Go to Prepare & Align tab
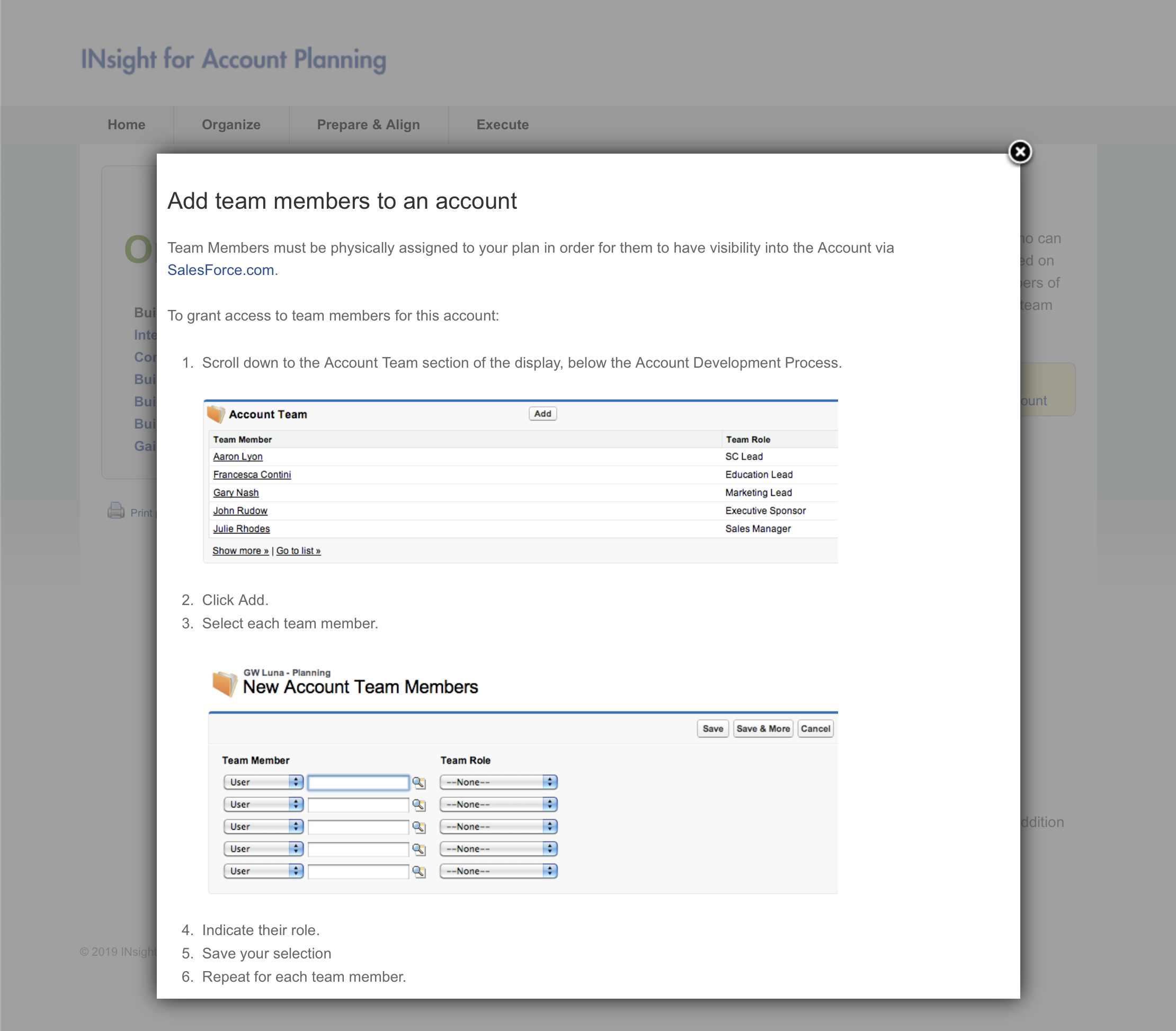 click(x=368, y=125)
